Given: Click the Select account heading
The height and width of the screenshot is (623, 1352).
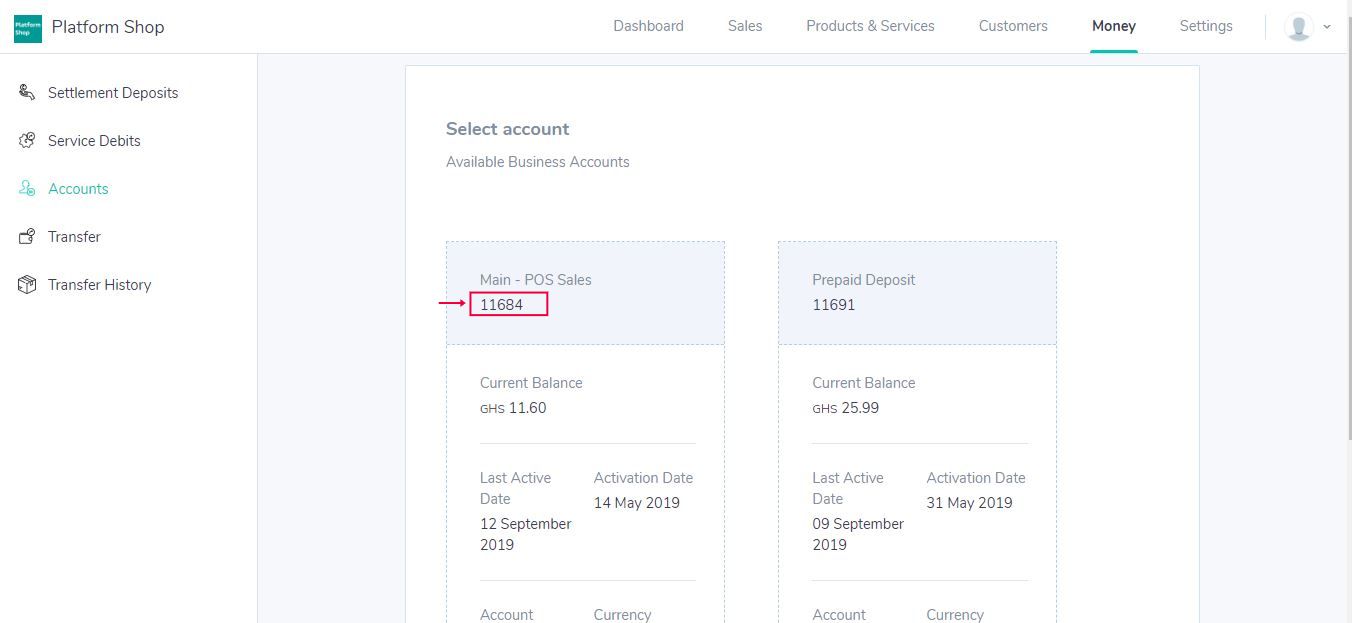Looking at the screenshot, I should click(507, 129).
